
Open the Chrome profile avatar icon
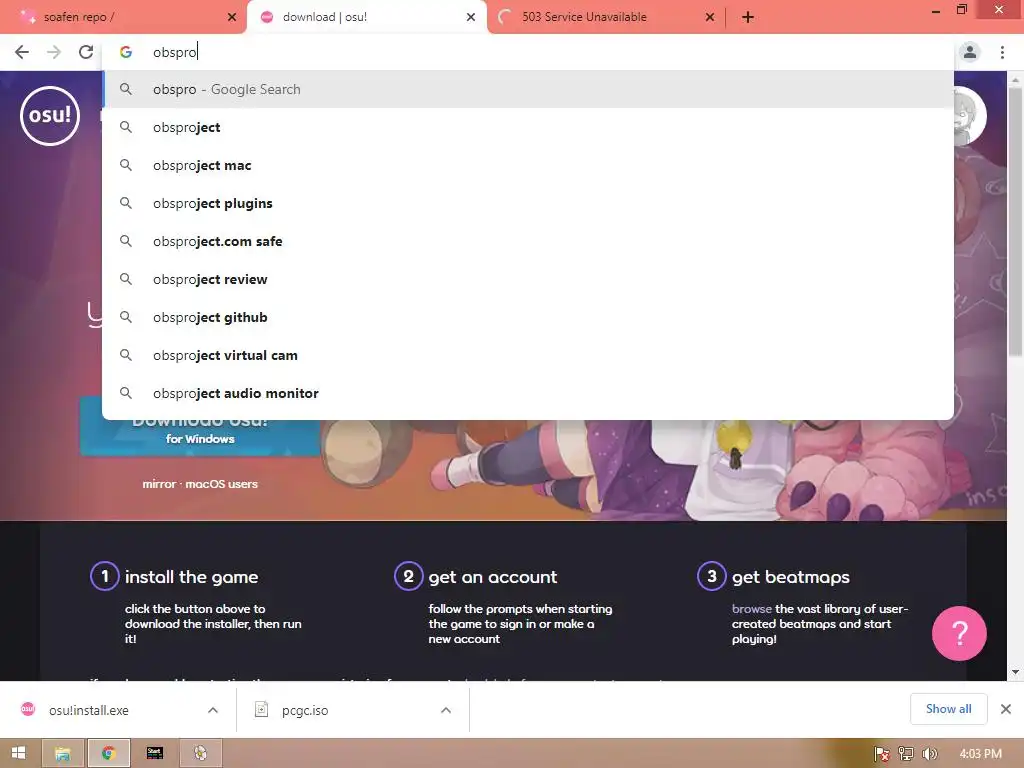tap(970, 52)
